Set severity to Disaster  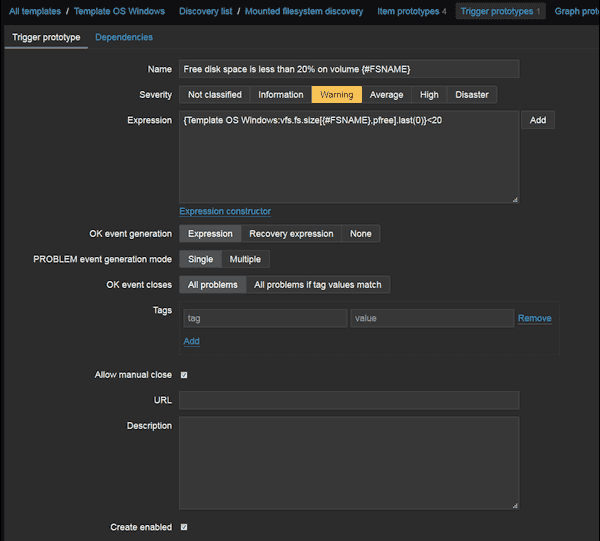472,95
